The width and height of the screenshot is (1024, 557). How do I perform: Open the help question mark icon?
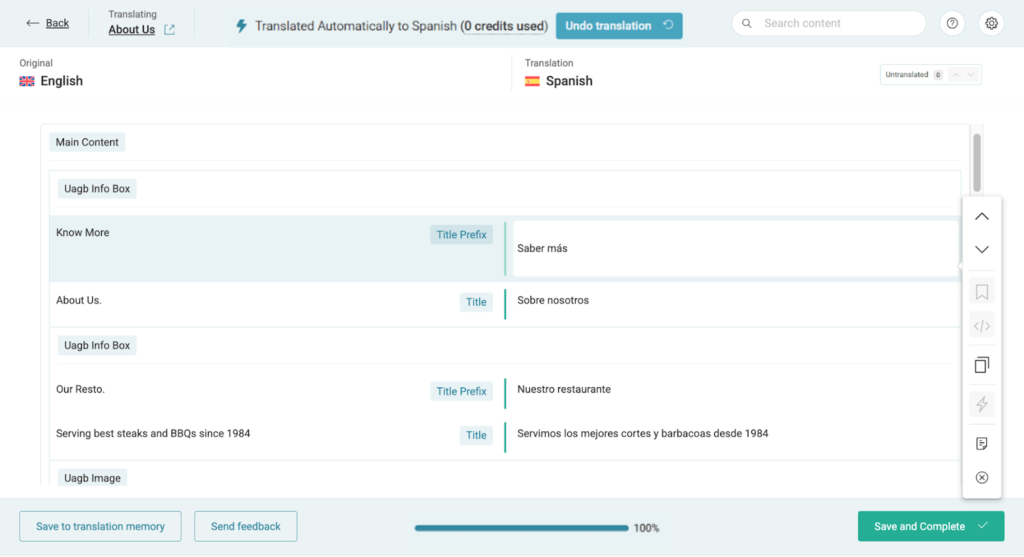[x=953, y=24]
